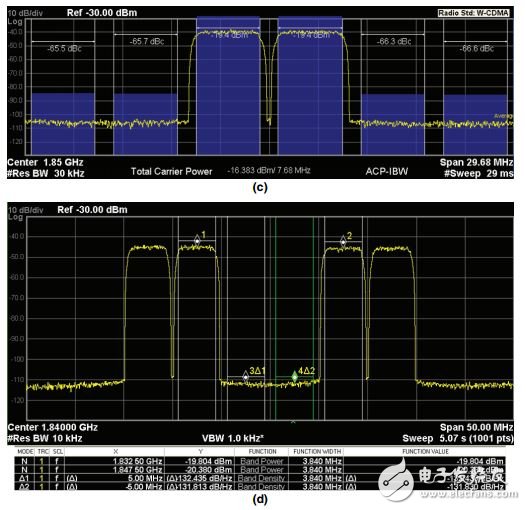Viewport: 526px width, 510px height.
Task: Click the FUNCTION WIDTH column header
Action: pyautogui.click(x=317, y=452)
